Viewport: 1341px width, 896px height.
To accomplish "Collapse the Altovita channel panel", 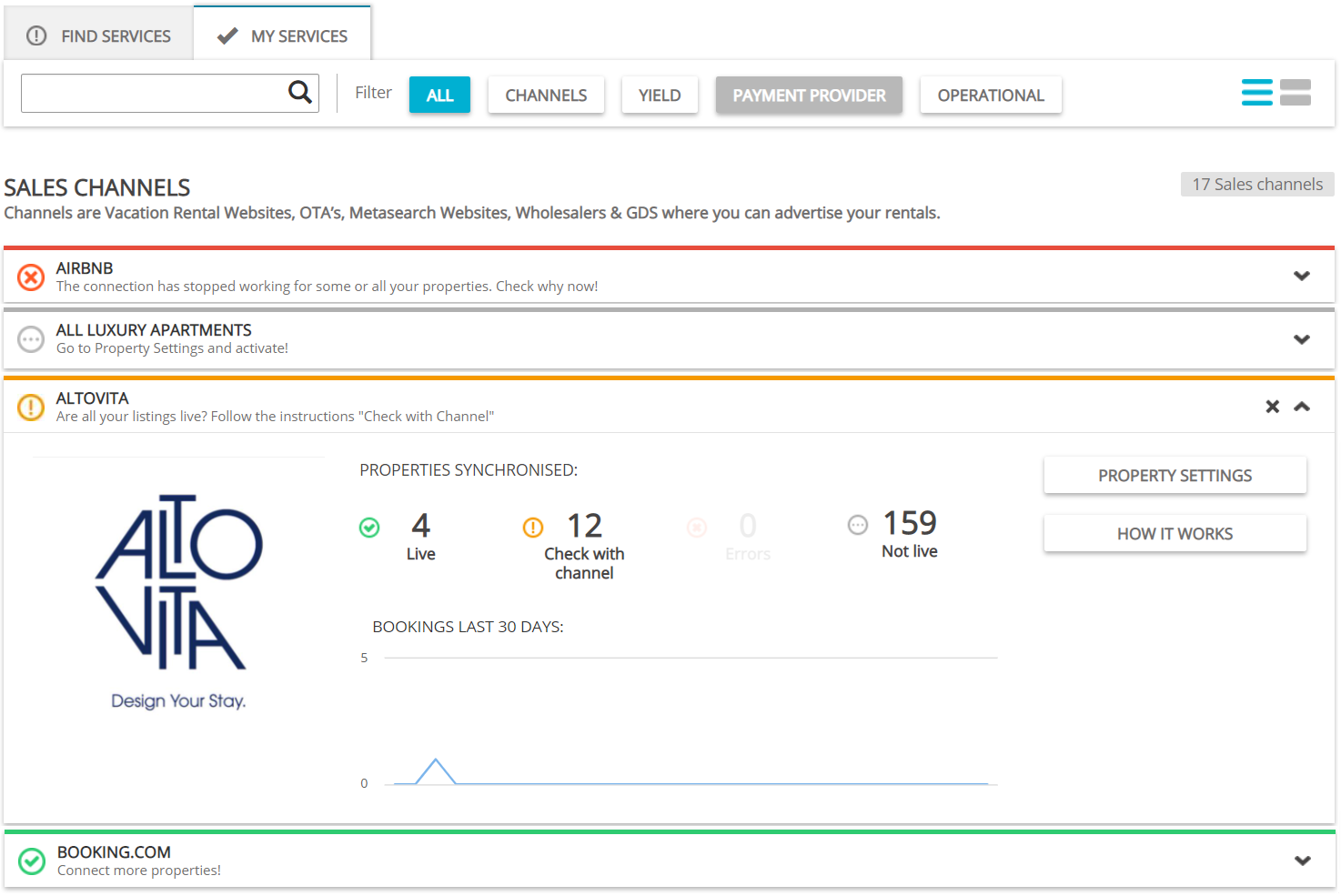I will 1302,407.
